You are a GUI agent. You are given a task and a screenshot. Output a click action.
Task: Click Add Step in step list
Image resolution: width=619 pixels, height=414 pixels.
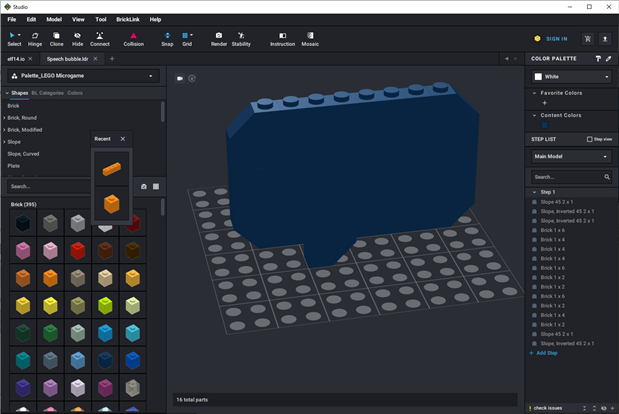click(547, 353)
